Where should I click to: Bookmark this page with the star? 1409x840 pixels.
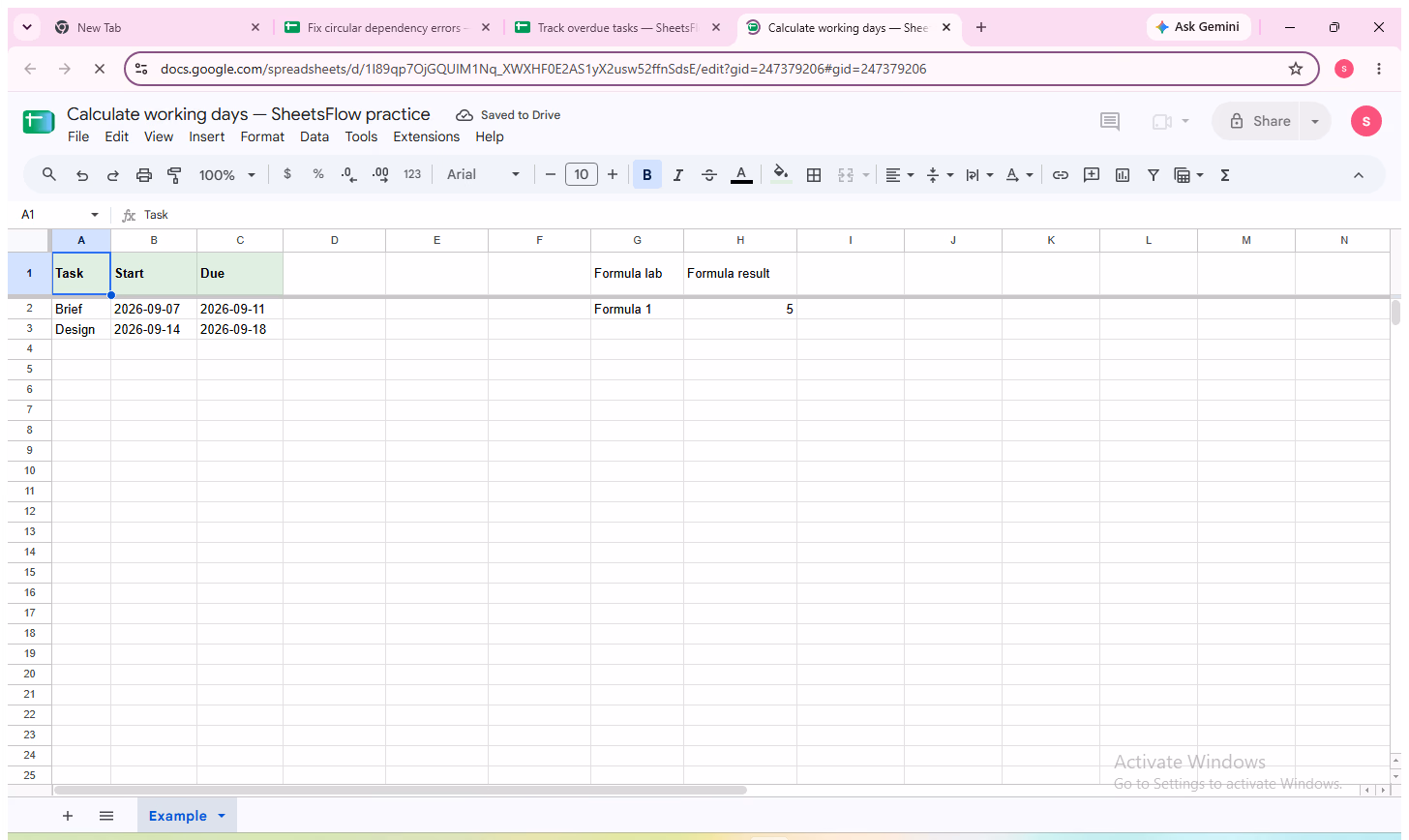click(1296, 69)
